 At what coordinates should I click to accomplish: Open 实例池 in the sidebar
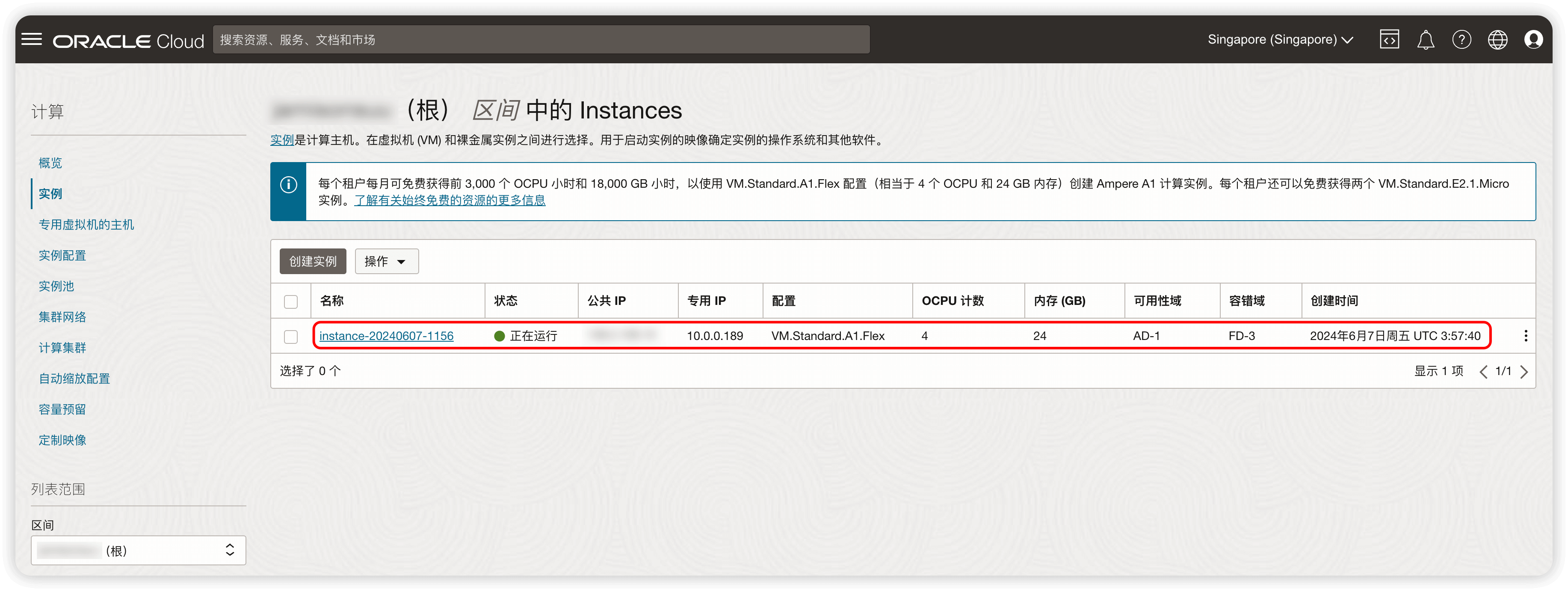[x=56, y=286]
